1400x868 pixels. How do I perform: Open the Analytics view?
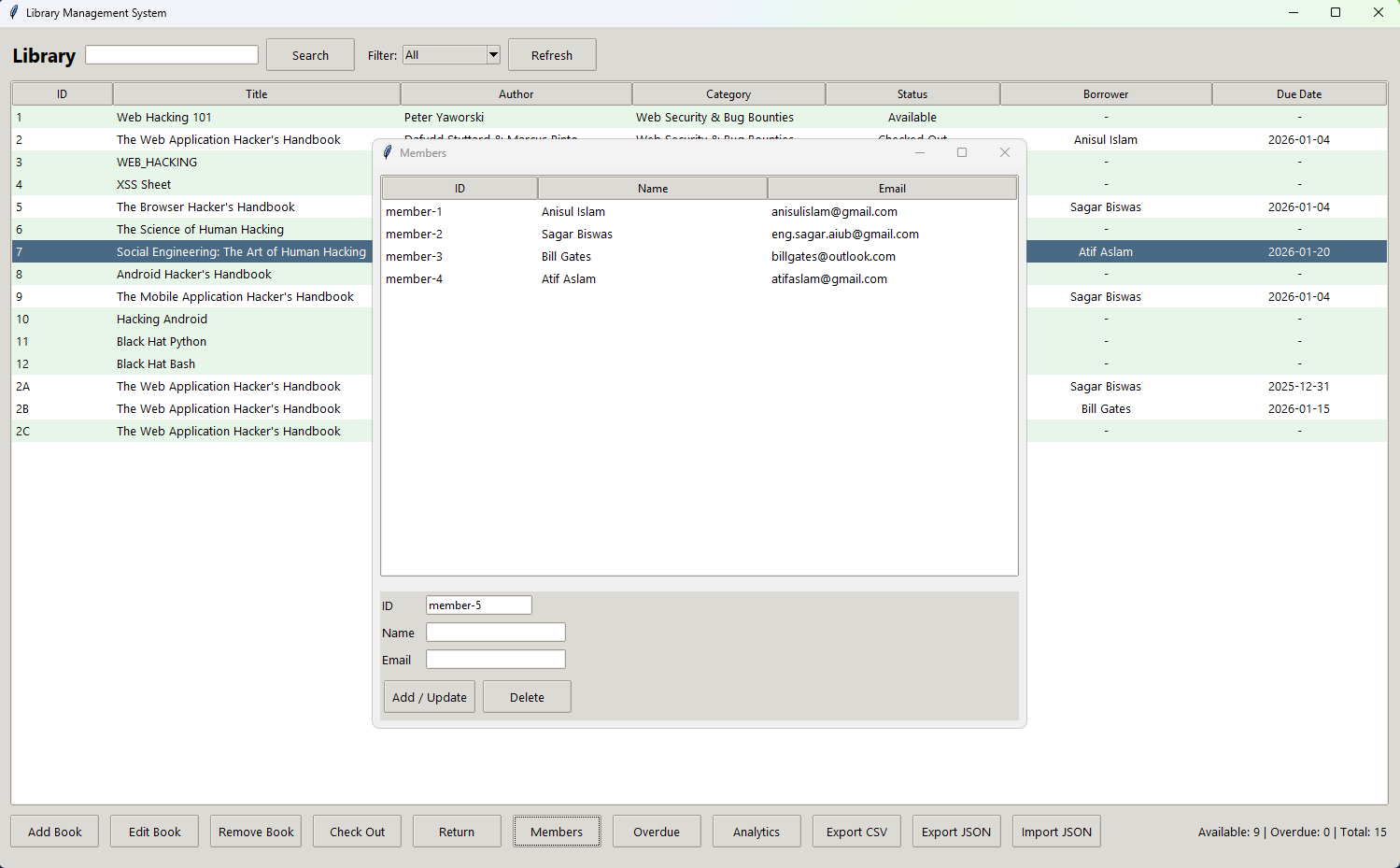pyautogui.click(x=757, y=832)
